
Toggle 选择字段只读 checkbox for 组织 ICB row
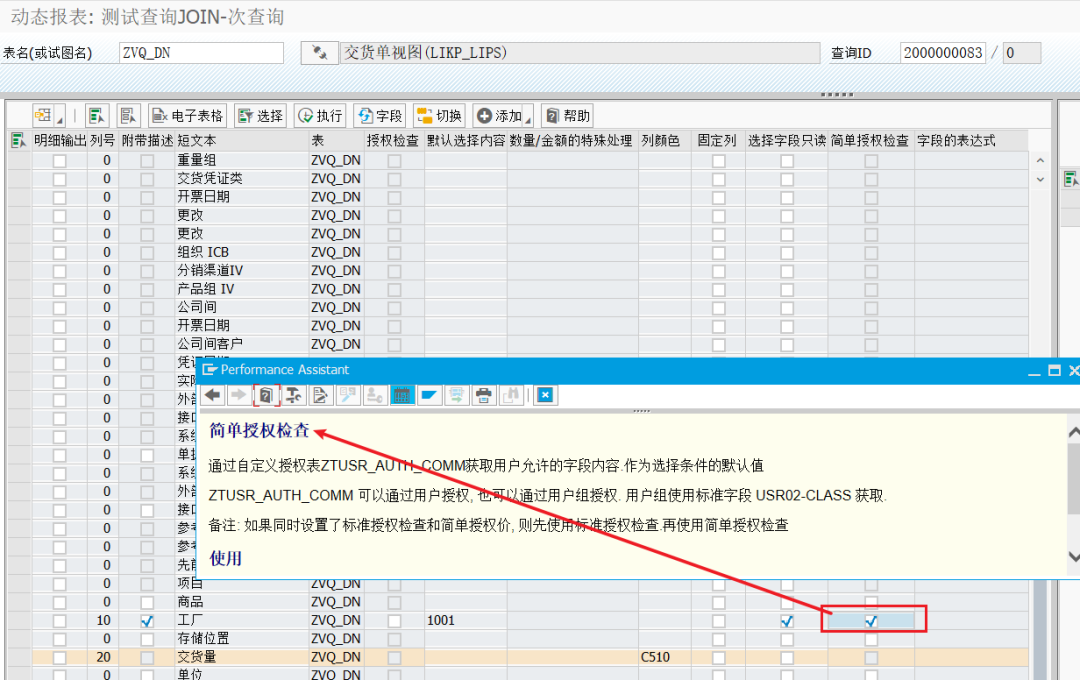click(787, 253)
